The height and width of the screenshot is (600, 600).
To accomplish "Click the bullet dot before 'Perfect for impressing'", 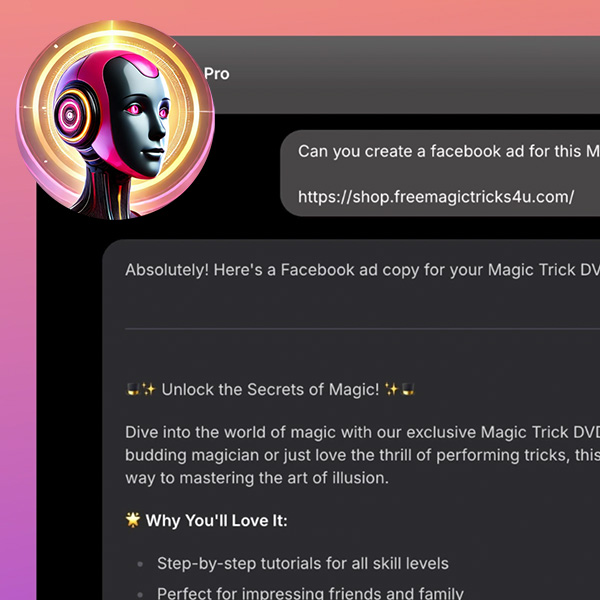I will click(x=140, y=595).
